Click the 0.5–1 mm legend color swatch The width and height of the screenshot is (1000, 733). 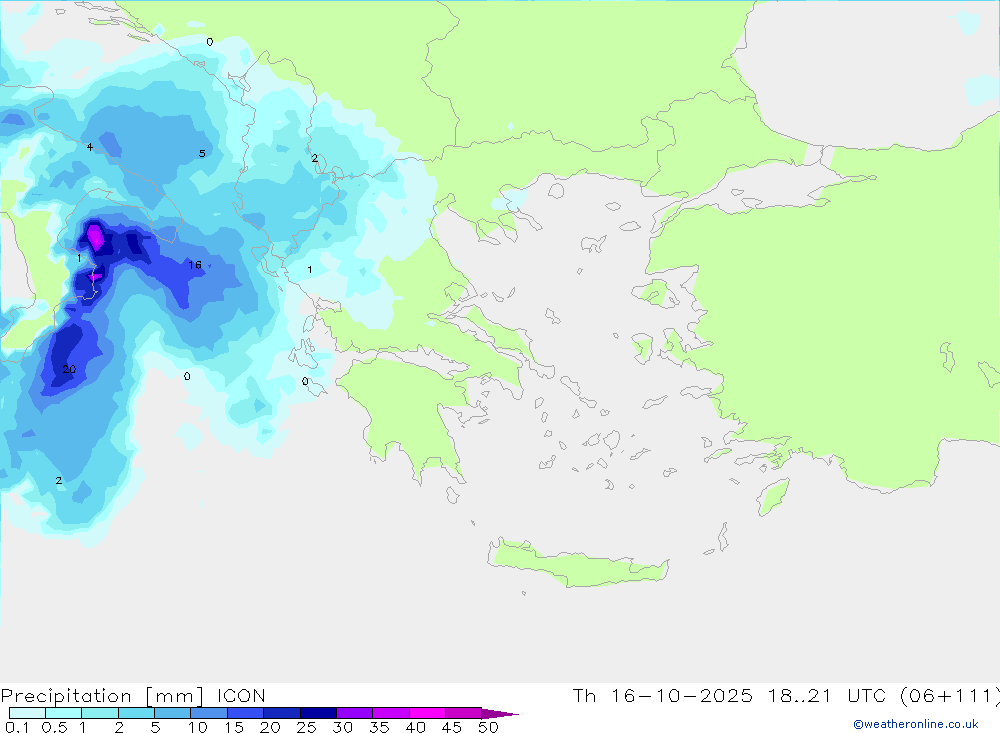63,713
